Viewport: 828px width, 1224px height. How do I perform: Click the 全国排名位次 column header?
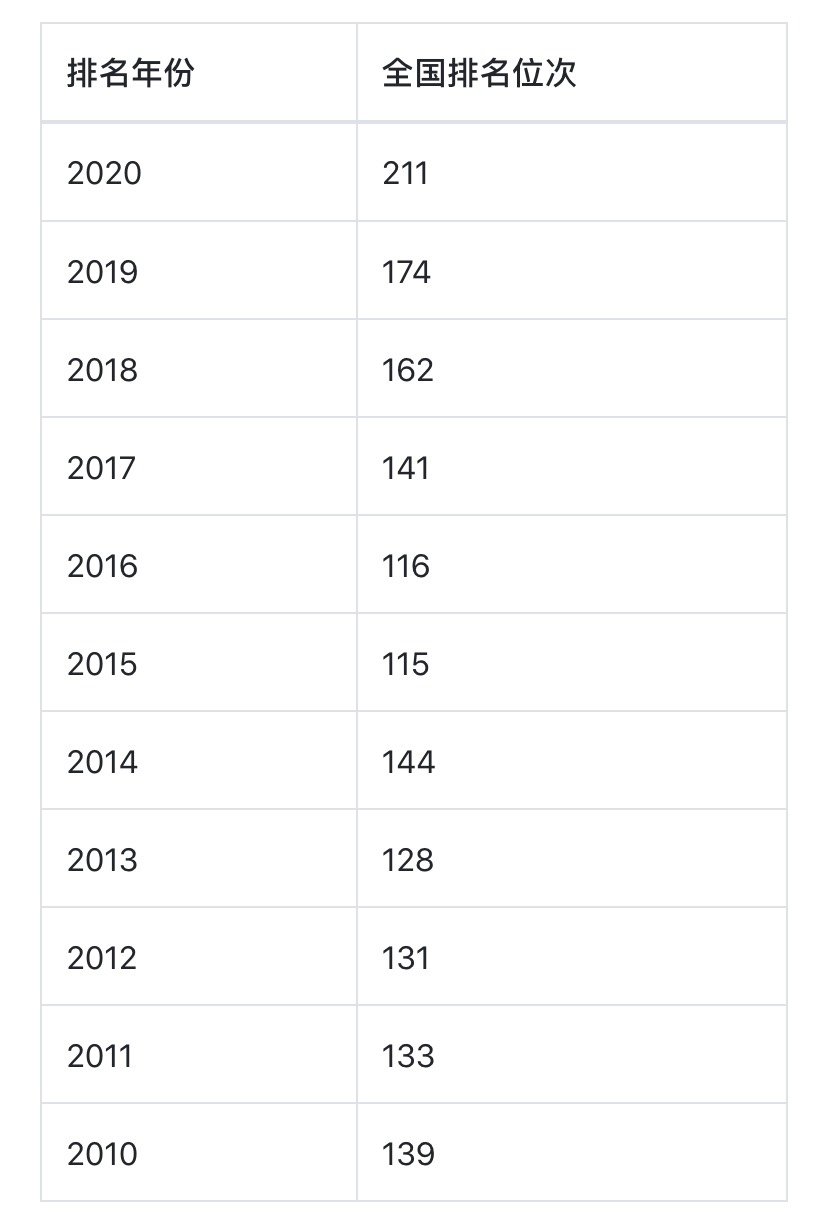(x=479, y=74)
